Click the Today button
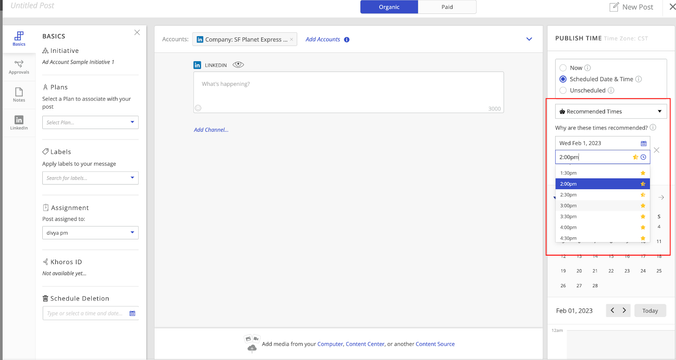The width and height of the screenshot is (676, 360). point(650,310)
